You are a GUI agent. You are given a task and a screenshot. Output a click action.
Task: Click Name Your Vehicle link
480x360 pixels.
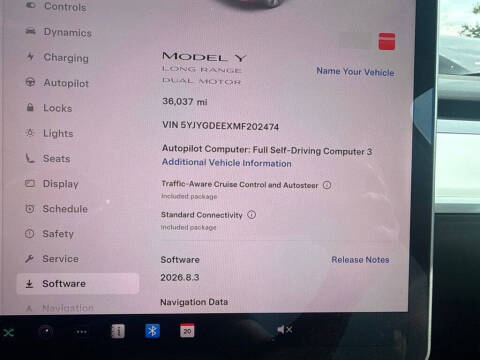(x=355, y=72)
